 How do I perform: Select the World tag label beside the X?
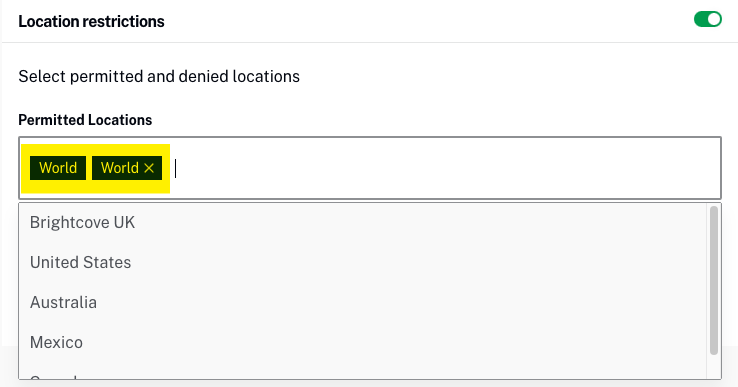120,168
